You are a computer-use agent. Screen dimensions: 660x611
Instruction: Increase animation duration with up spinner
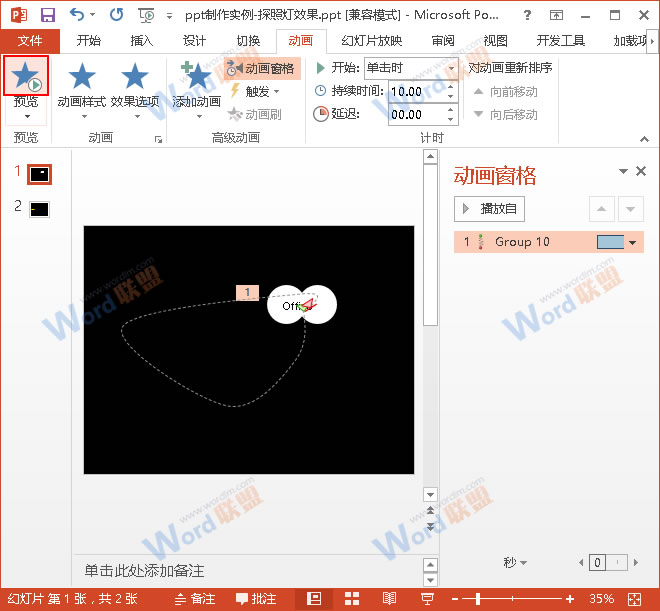click(x=451, y=86)
